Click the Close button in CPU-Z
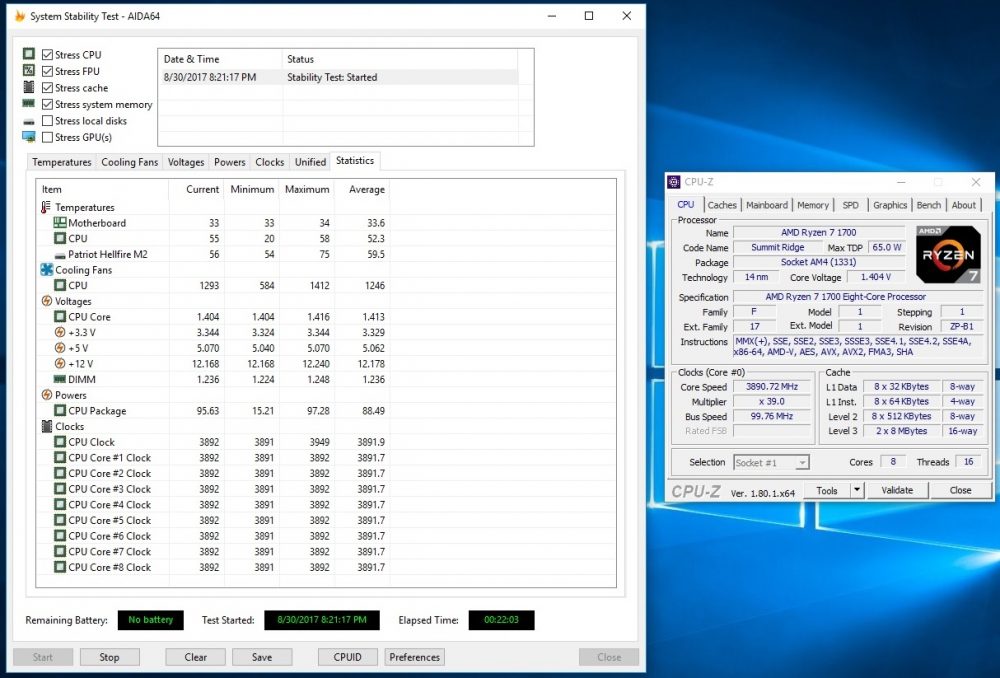 (x=960, y=490)
